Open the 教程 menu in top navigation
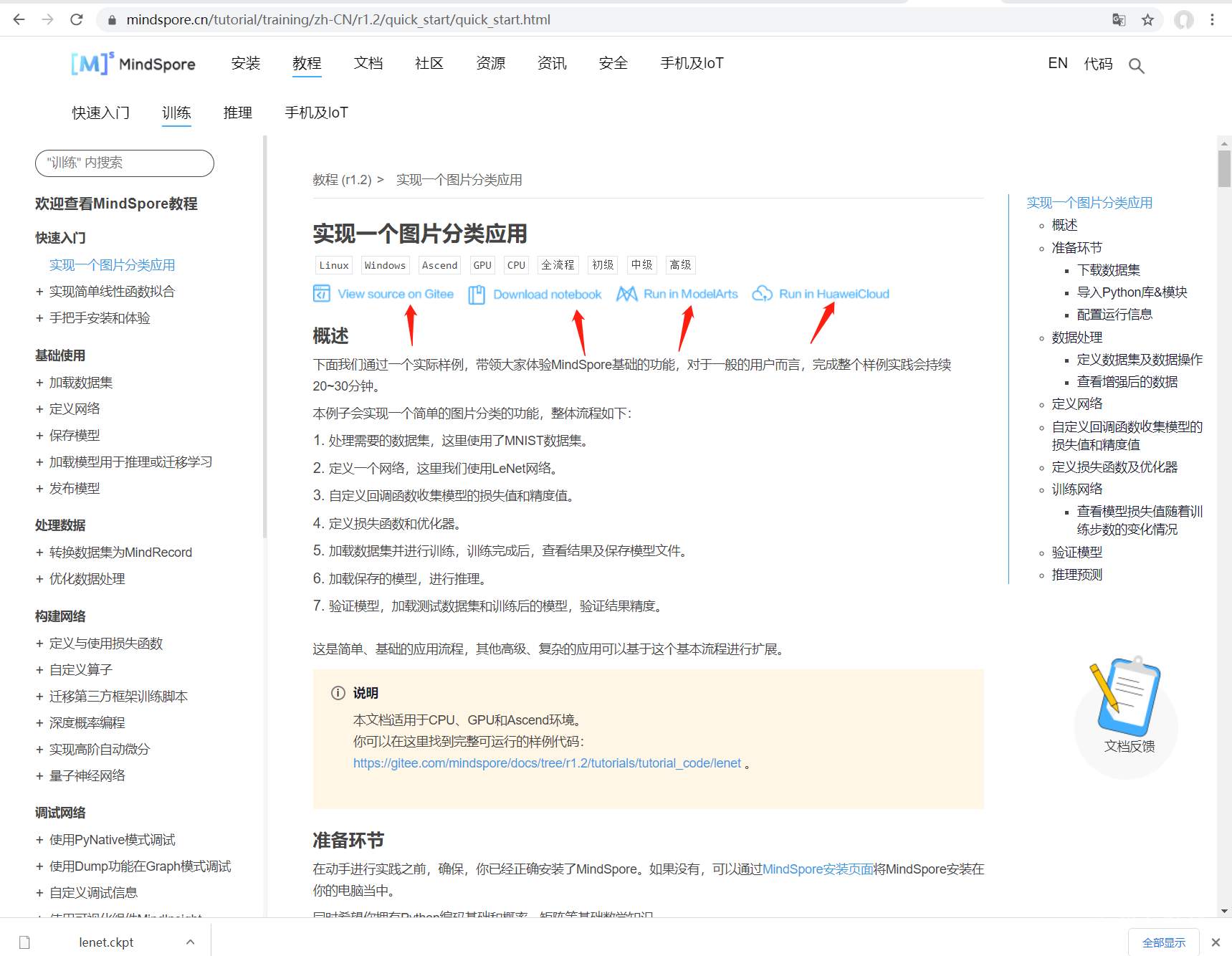 (x=307, y=63)
